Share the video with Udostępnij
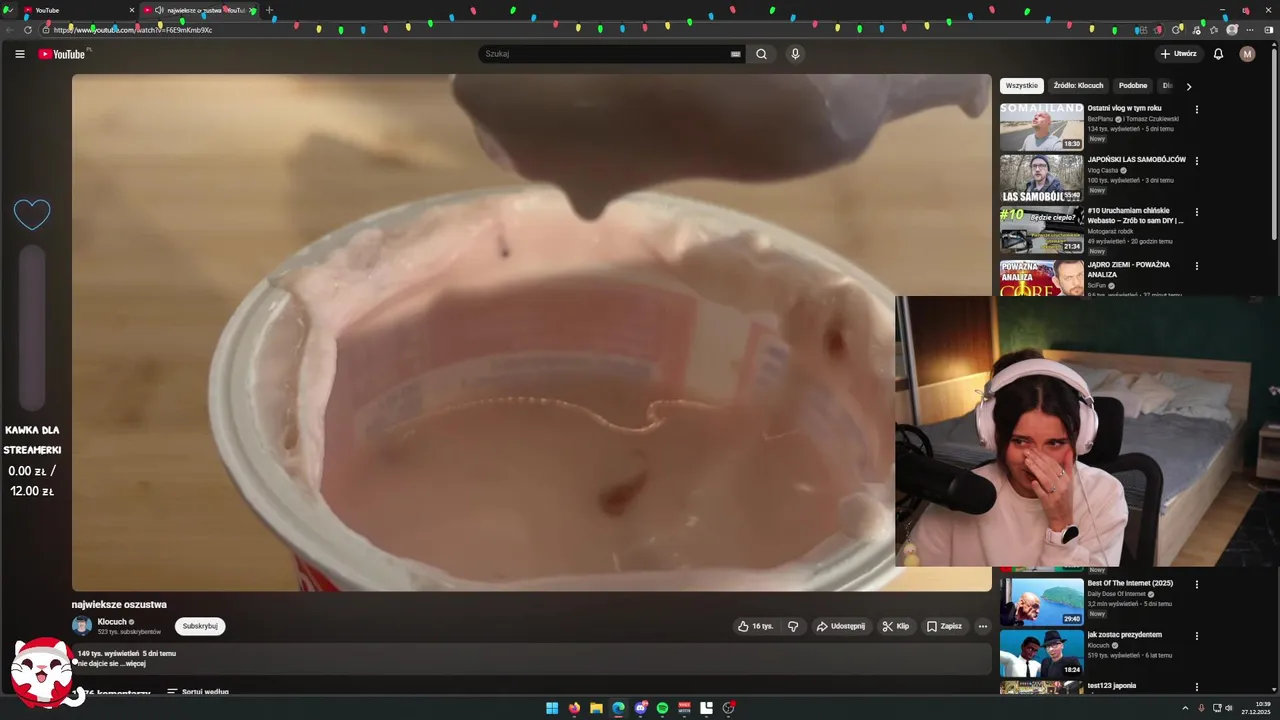The height and width of the screenshot is (720, 1280). coord(840,626)
